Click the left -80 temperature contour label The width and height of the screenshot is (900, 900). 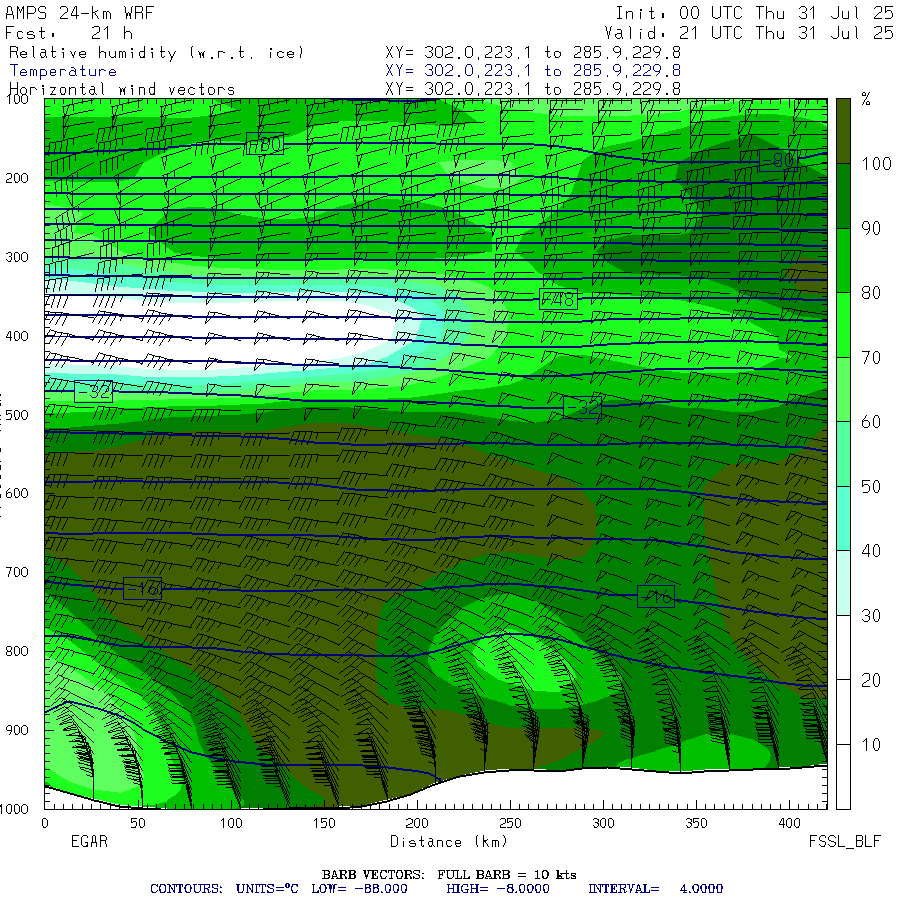(265, 144)
